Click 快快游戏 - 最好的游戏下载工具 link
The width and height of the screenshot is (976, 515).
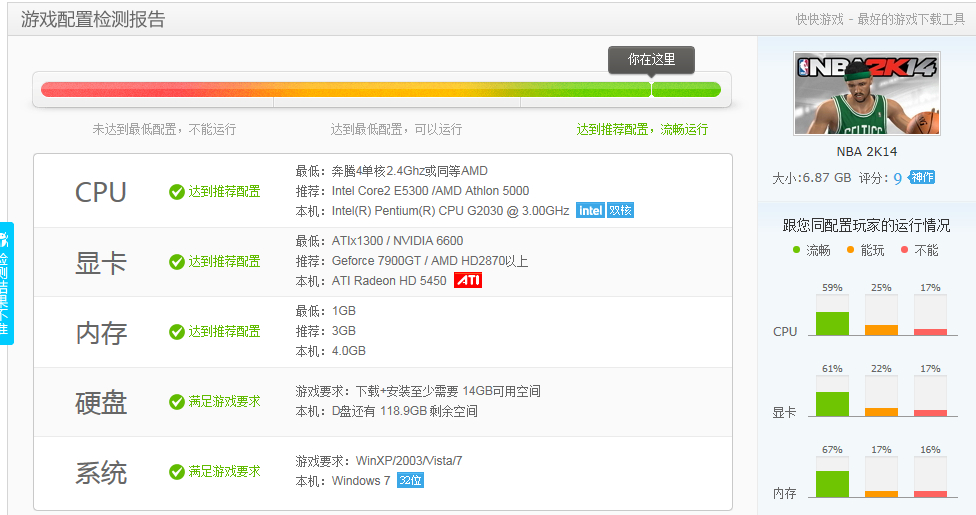coord(880,19)
